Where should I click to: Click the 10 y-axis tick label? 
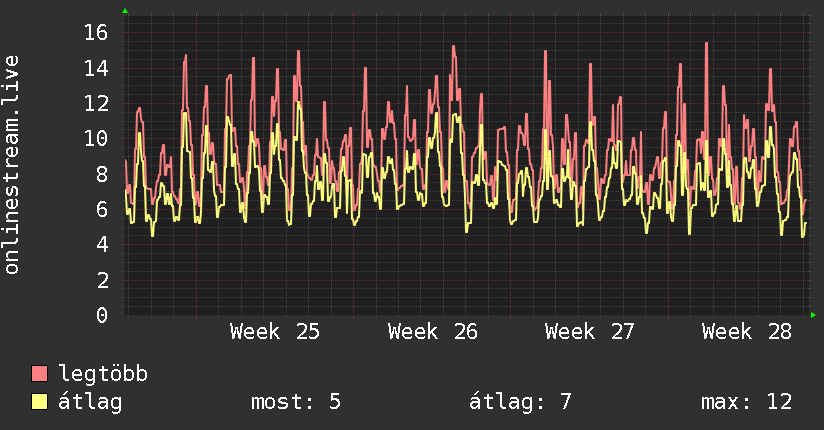click(x=96, y=139)
